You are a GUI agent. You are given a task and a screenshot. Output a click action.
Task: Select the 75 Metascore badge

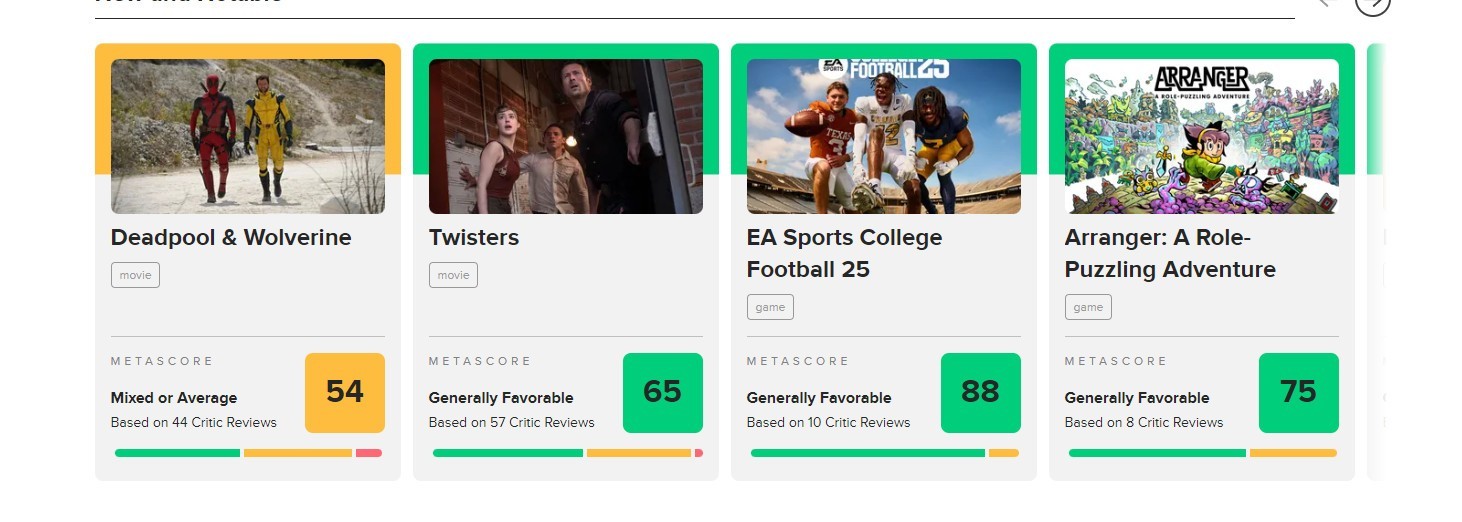tap(1299, 392)
